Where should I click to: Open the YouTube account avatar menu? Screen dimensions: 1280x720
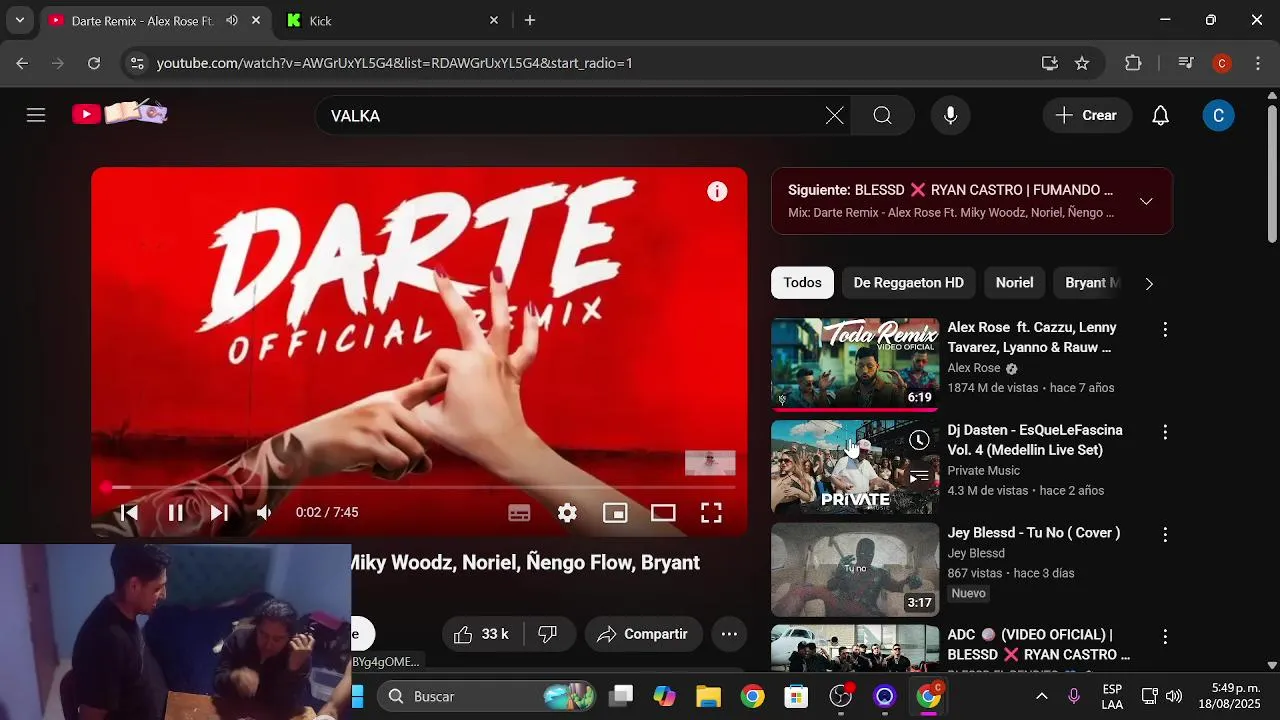click(x=1218, y=116)
